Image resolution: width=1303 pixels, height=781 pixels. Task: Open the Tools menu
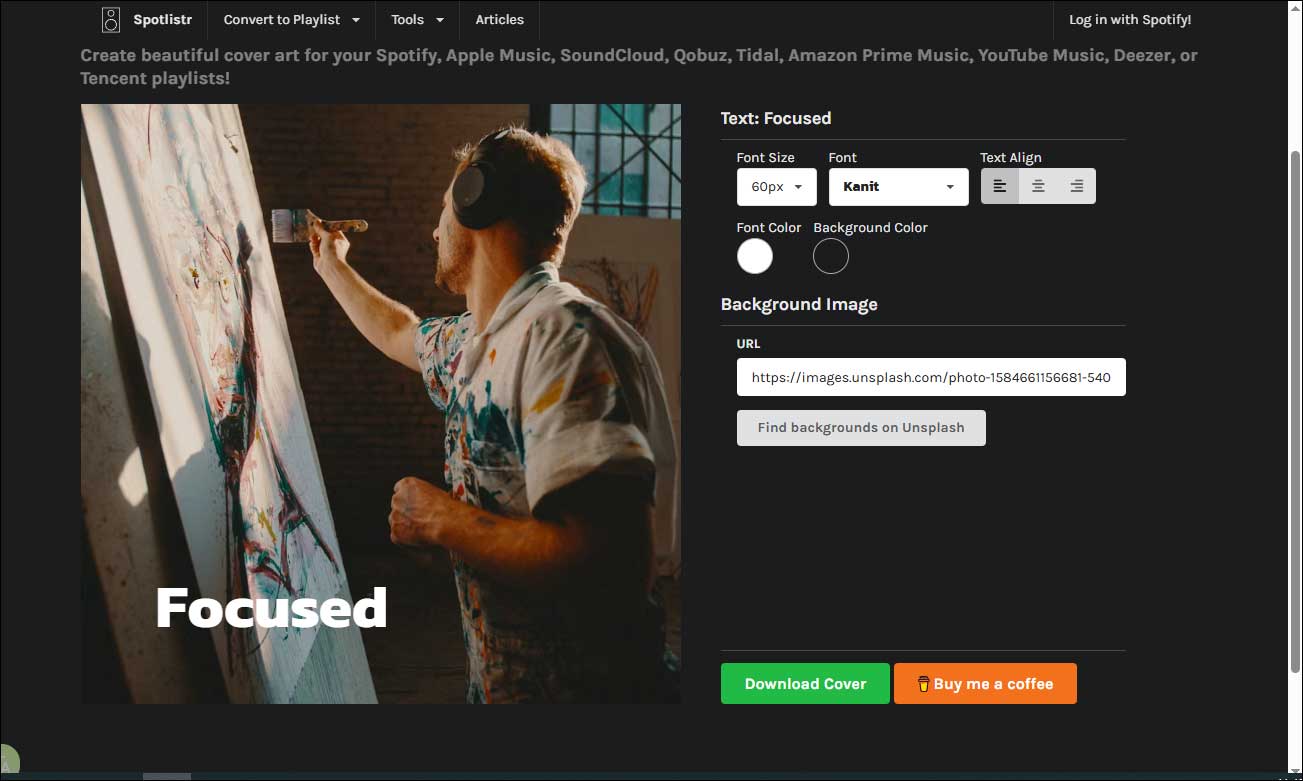click(x=417, y=20)
